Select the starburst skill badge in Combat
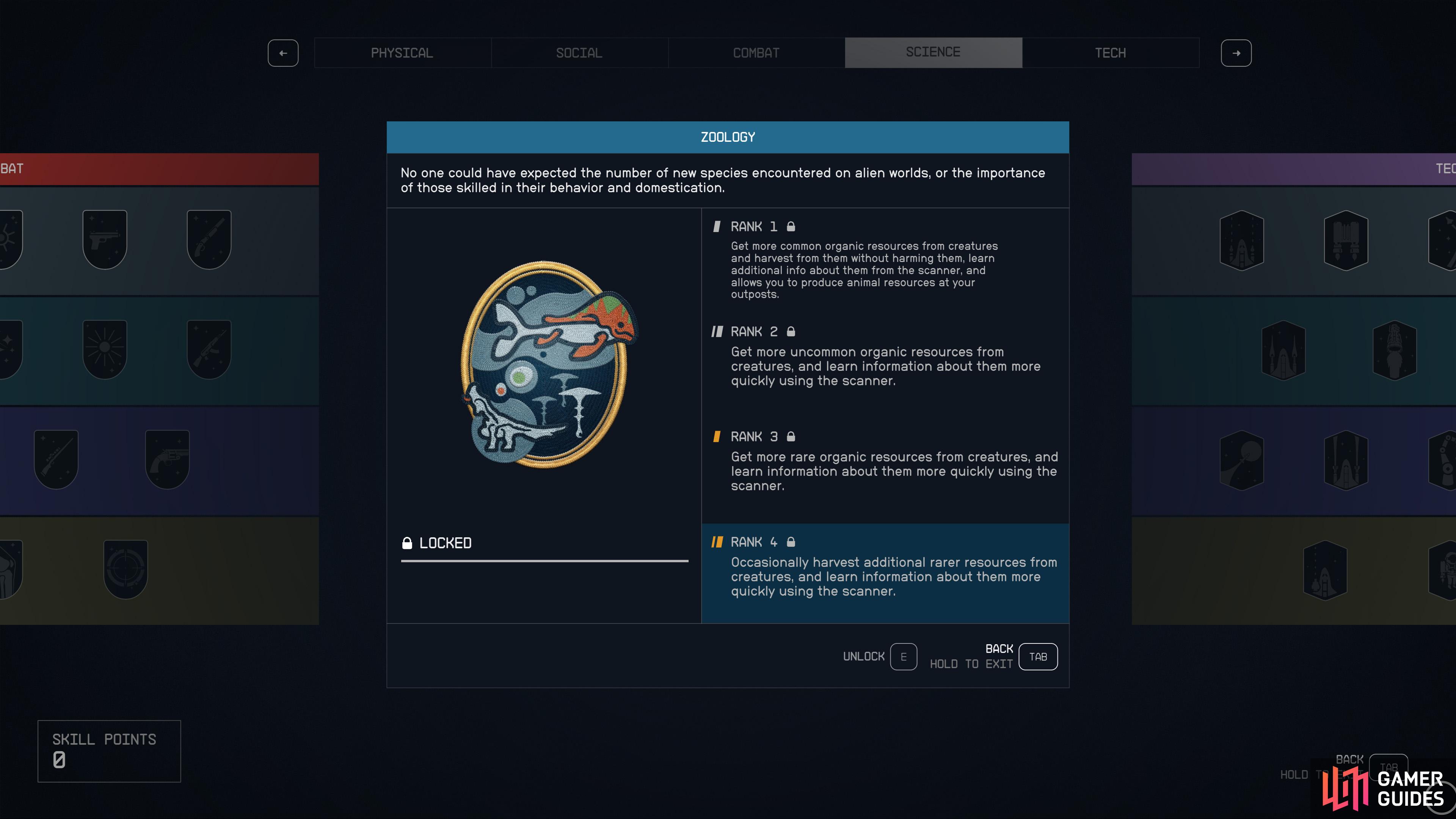 click(105, 349)
